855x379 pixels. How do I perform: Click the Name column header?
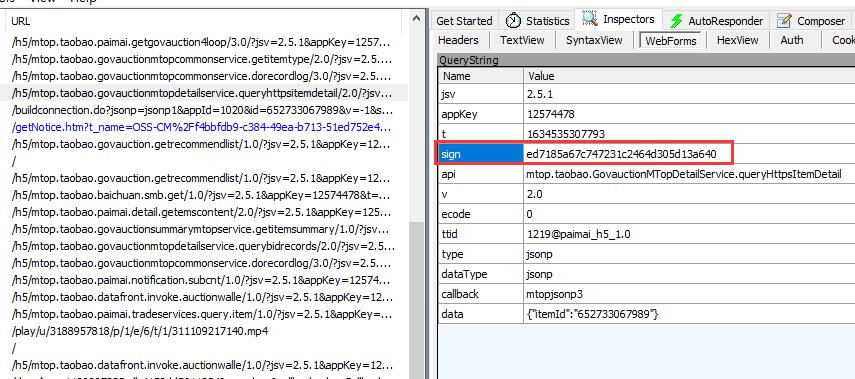point(480,76)
